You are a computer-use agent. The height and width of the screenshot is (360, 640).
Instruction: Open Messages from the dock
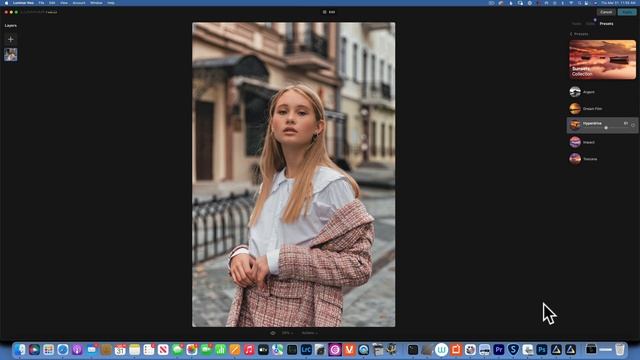point(178,350)
